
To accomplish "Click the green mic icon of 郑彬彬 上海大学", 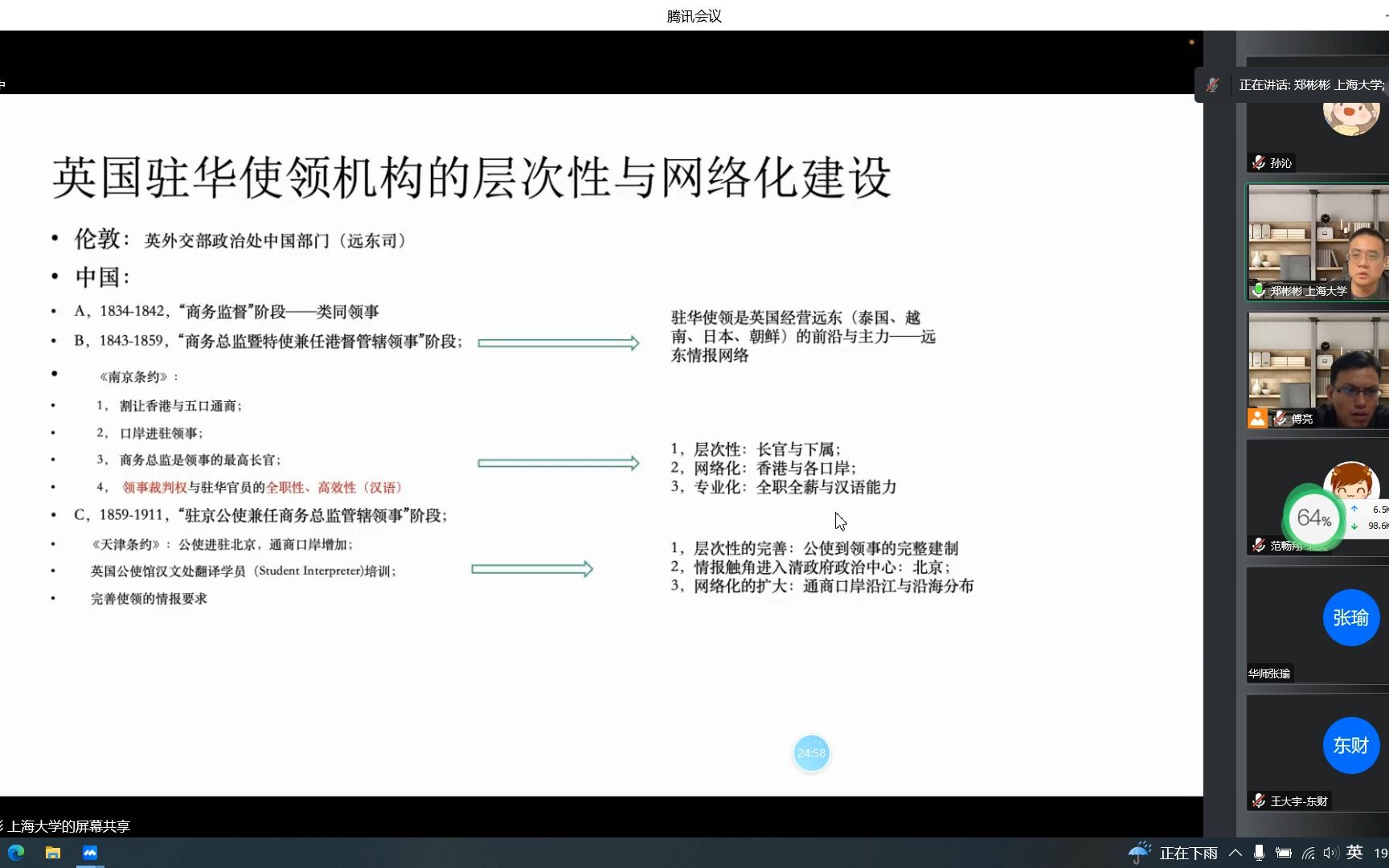I will pyautogui.click(x=1258, y=290).
